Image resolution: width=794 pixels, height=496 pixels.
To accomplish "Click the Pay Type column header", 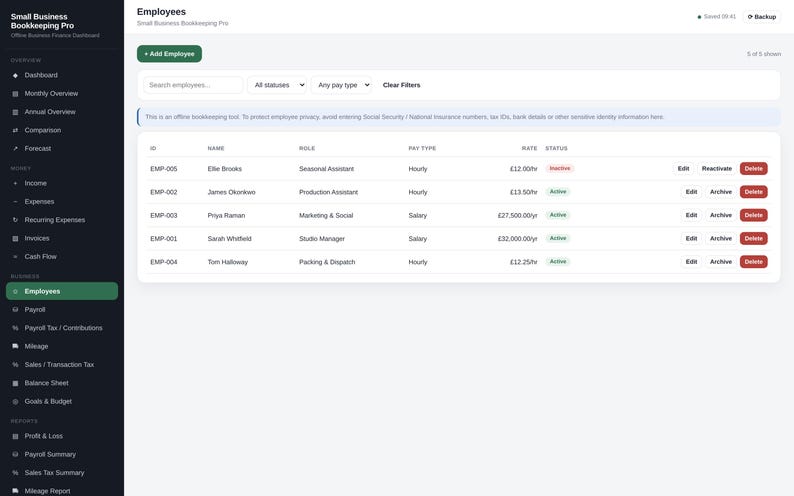I will [x=422, y=148].
